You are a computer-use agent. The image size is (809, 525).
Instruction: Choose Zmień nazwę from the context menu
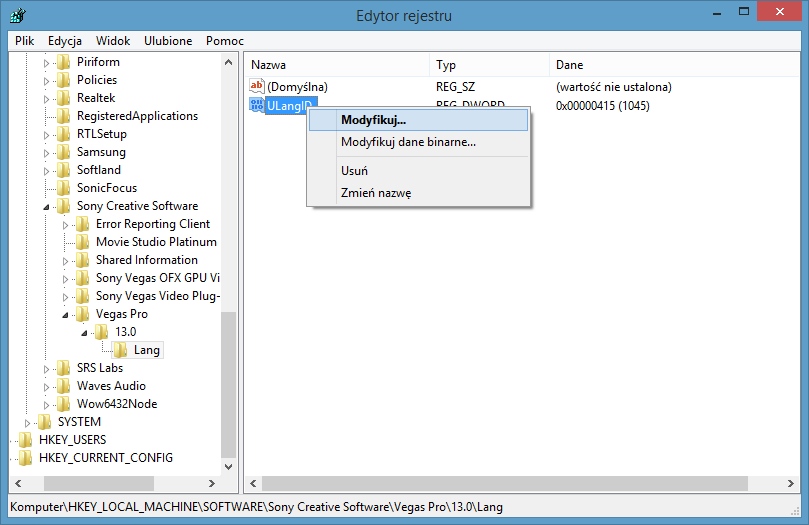point(418,193)
